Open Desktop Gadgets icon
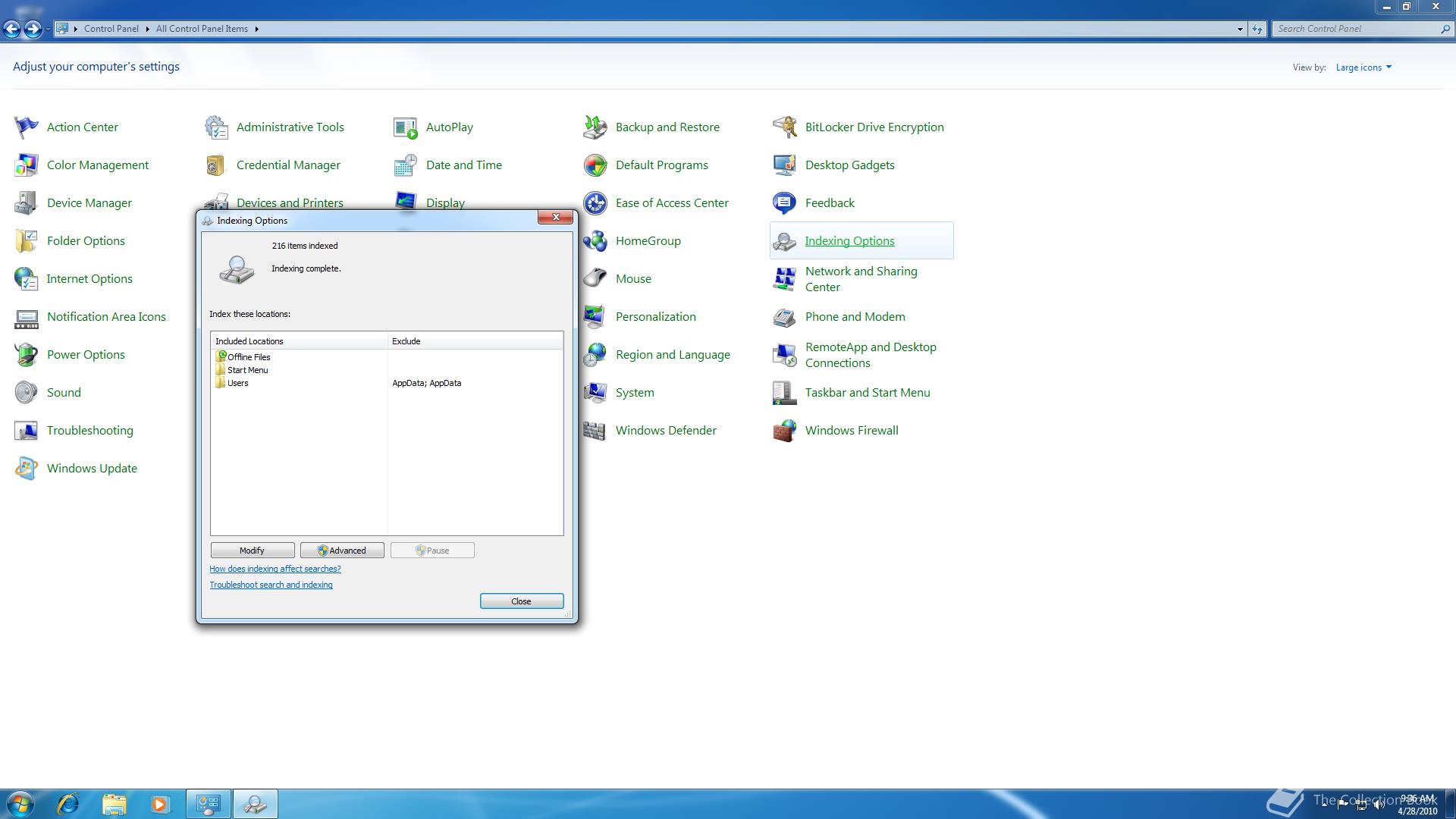1456x819 pixels. 785,165
